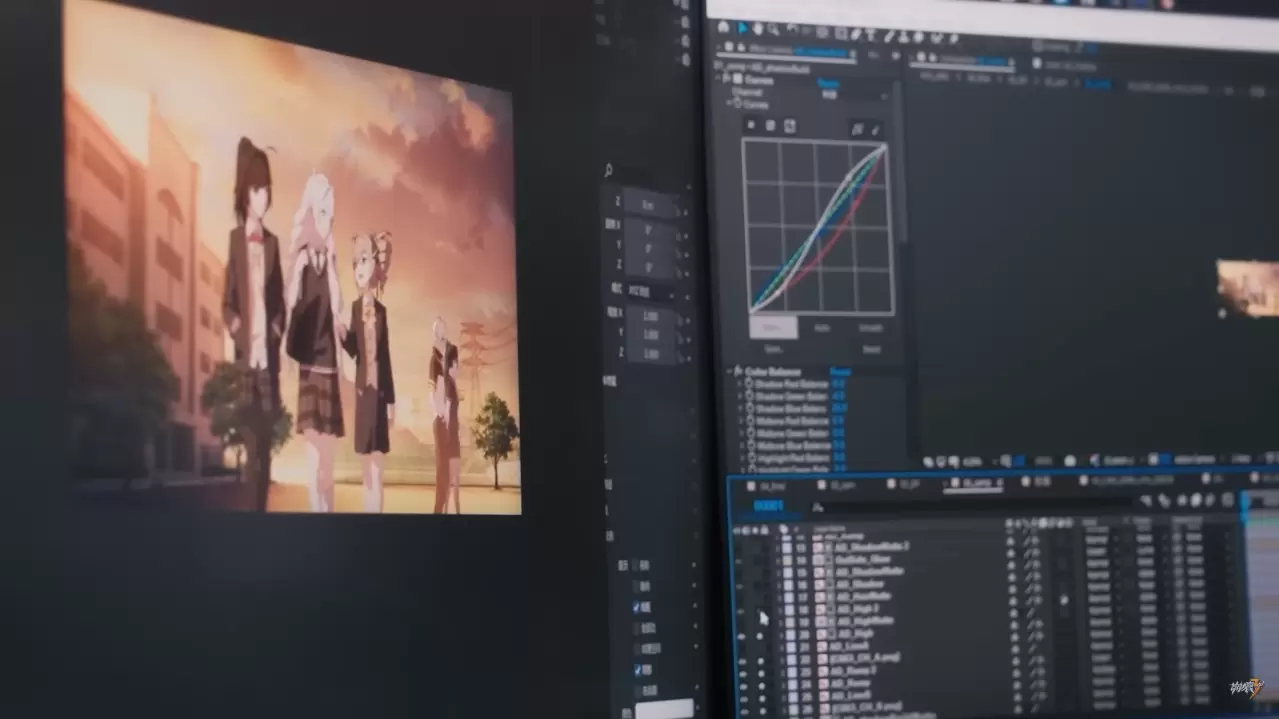
Task: Select the Pen tool in toolbar
Action: coord(855,34)
